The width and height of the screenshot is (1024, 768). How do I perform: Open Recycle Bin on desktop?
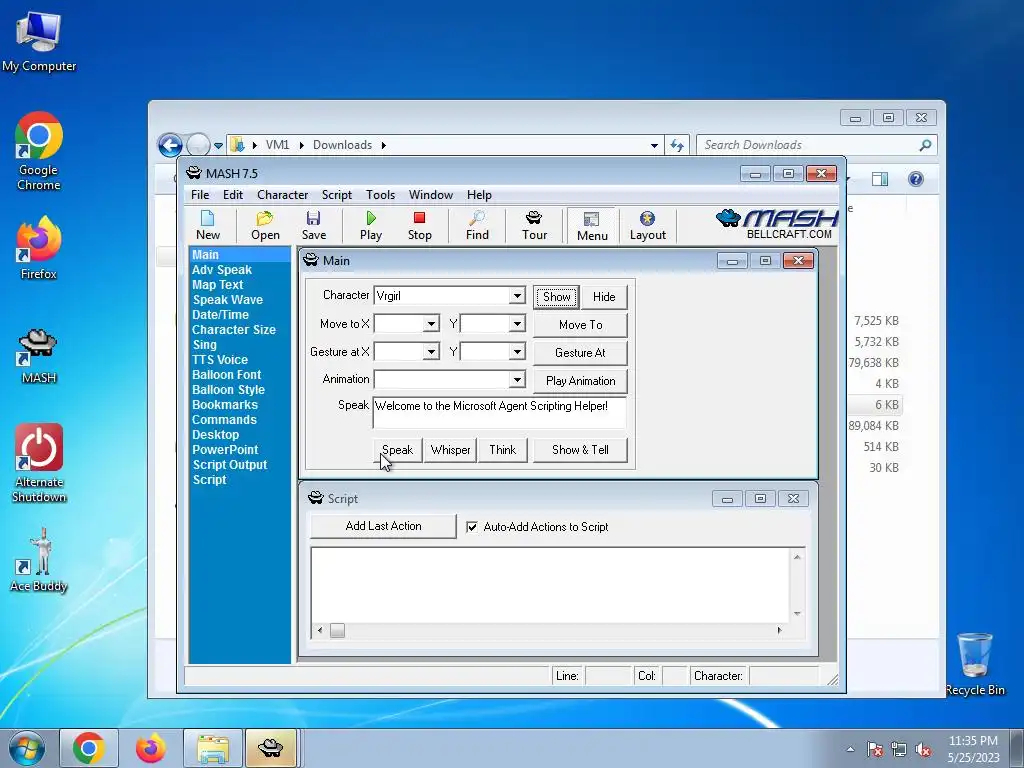click(975, 664)
